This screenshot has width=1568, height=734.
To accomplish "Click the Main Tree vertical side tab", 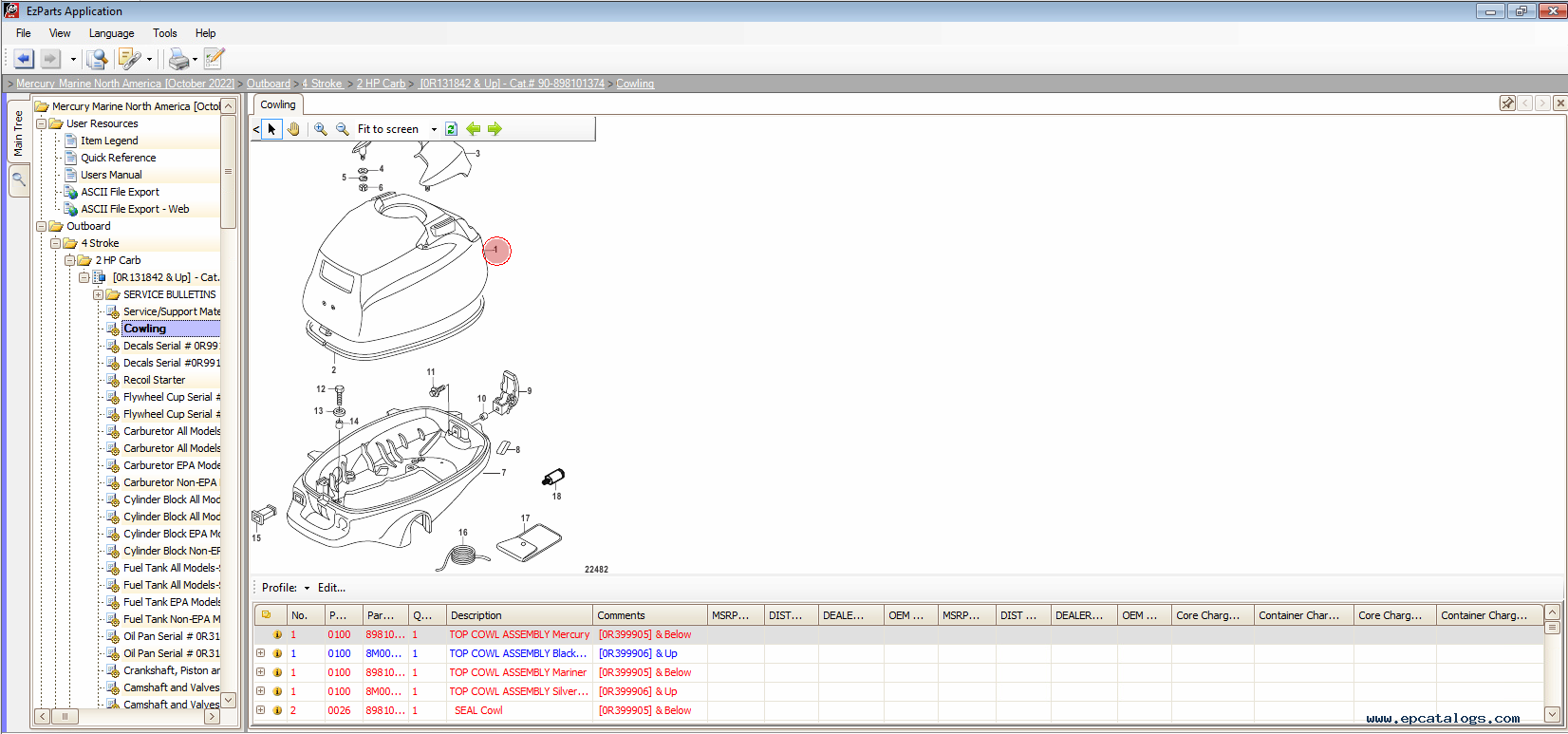I will coord(18,134).
